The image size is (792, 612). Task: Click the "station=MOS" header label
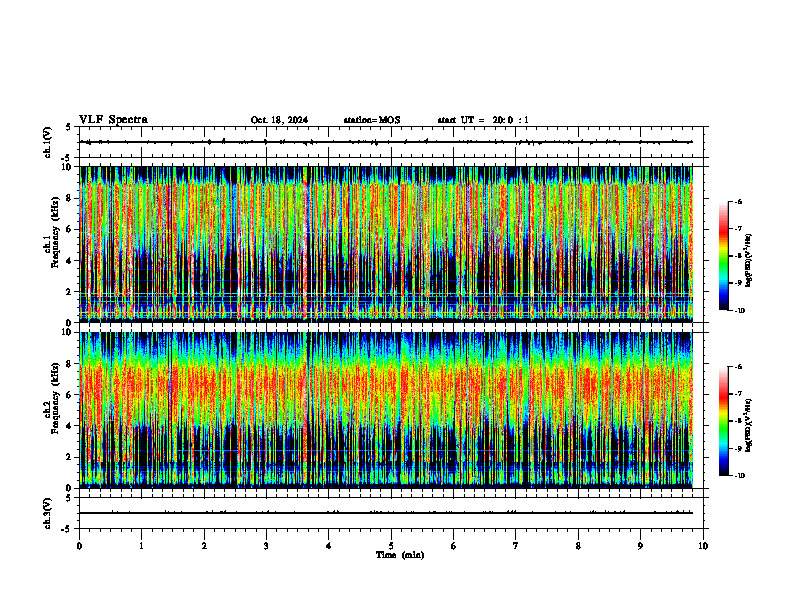[x=372, y=120]
